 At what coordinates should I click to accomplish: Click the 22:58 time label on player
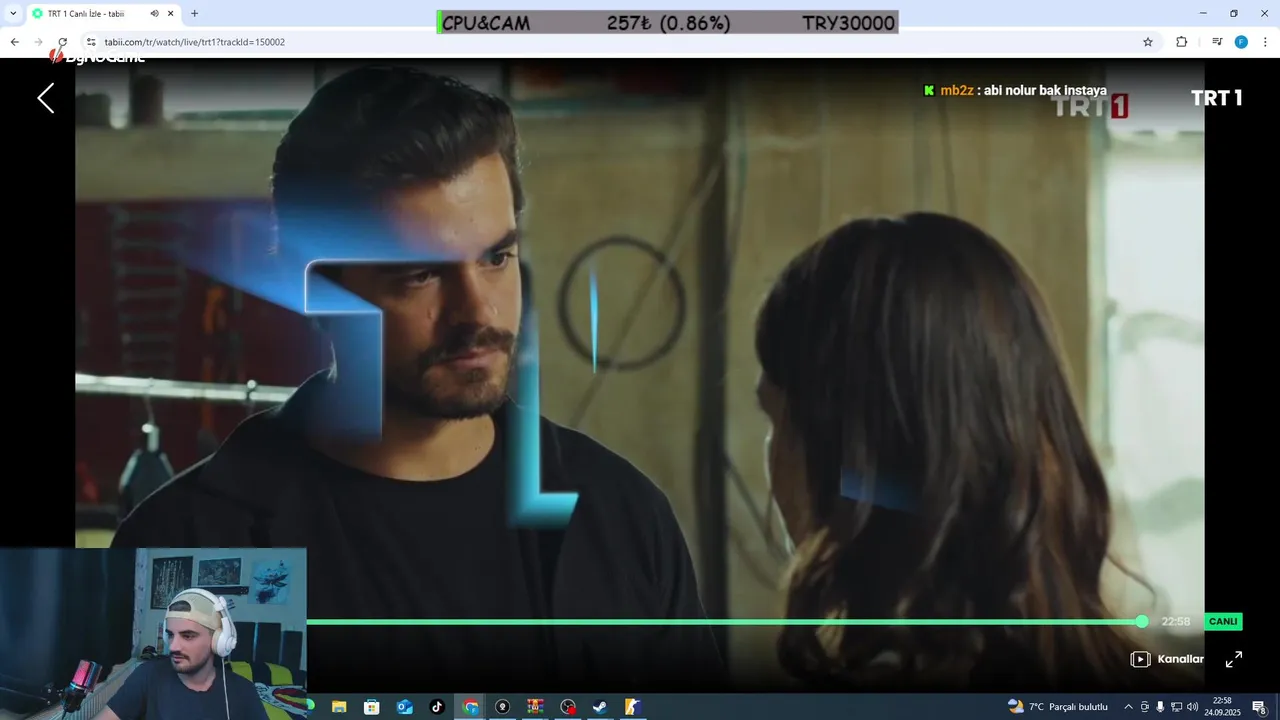(1176, 622)
